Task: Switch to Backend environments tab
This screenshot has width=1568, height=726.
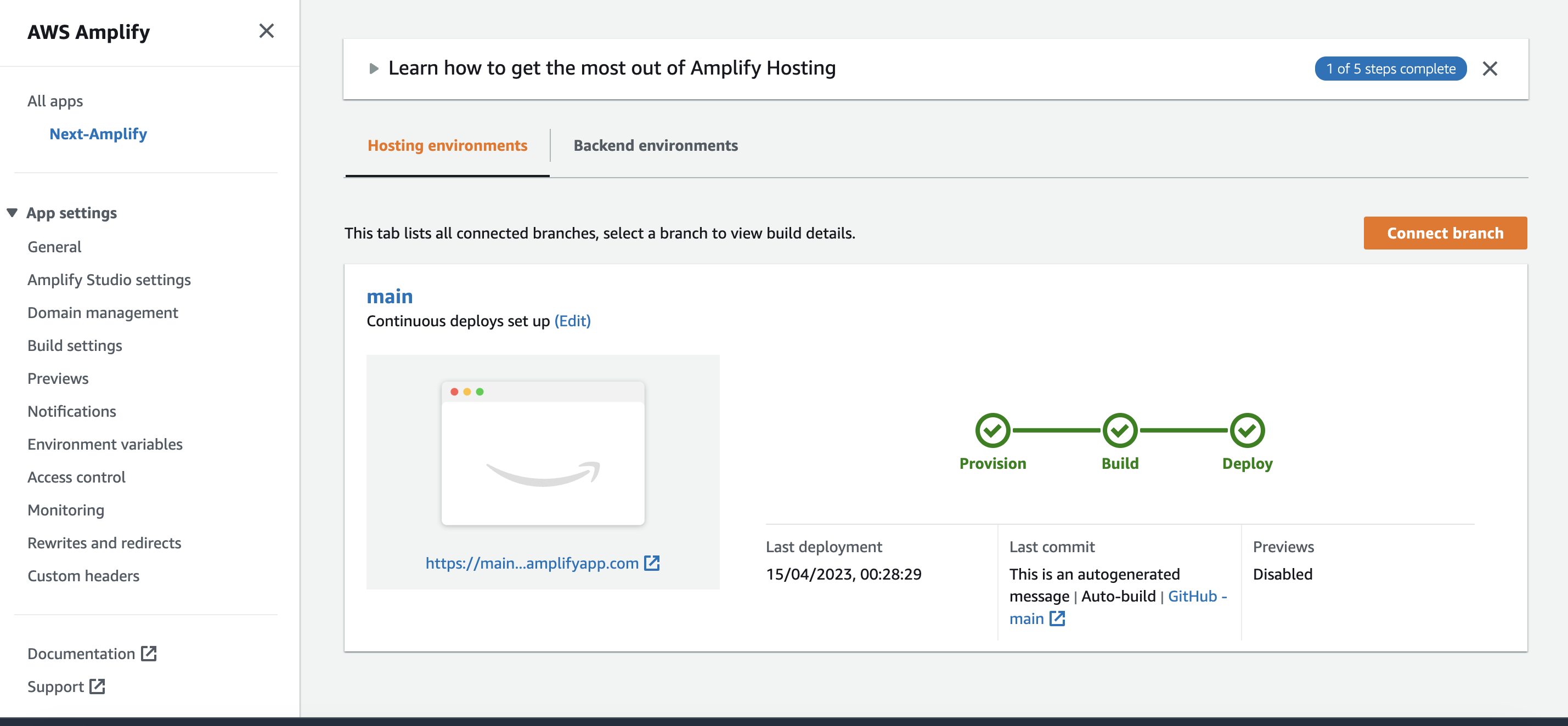Action: point(656,145)
